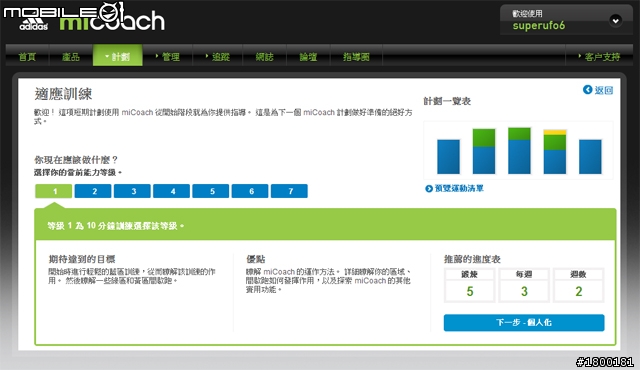Open the 產品 products menu item

71,57
